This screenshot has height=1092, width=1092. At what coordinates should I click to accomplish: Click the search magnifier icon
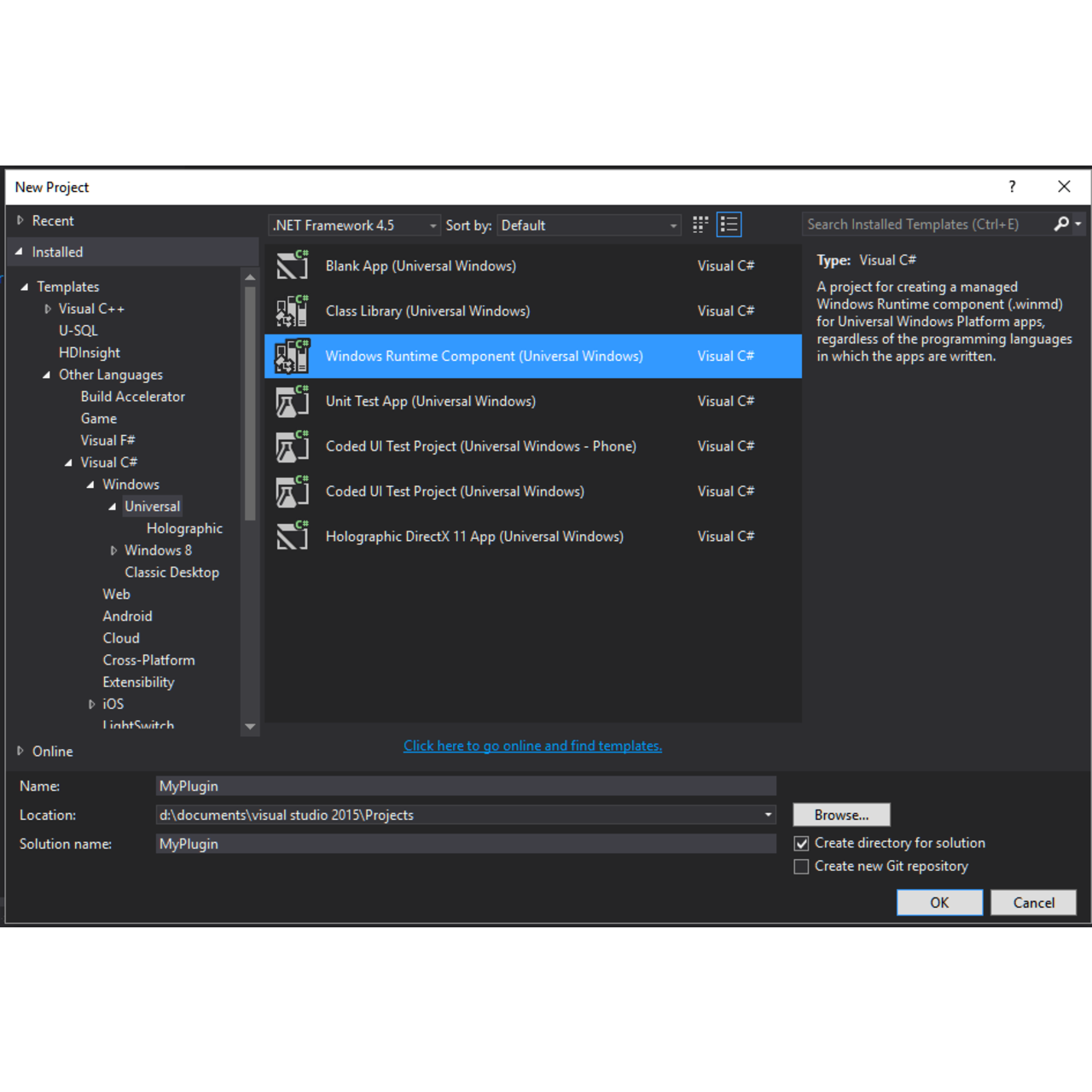[1060, 224]
